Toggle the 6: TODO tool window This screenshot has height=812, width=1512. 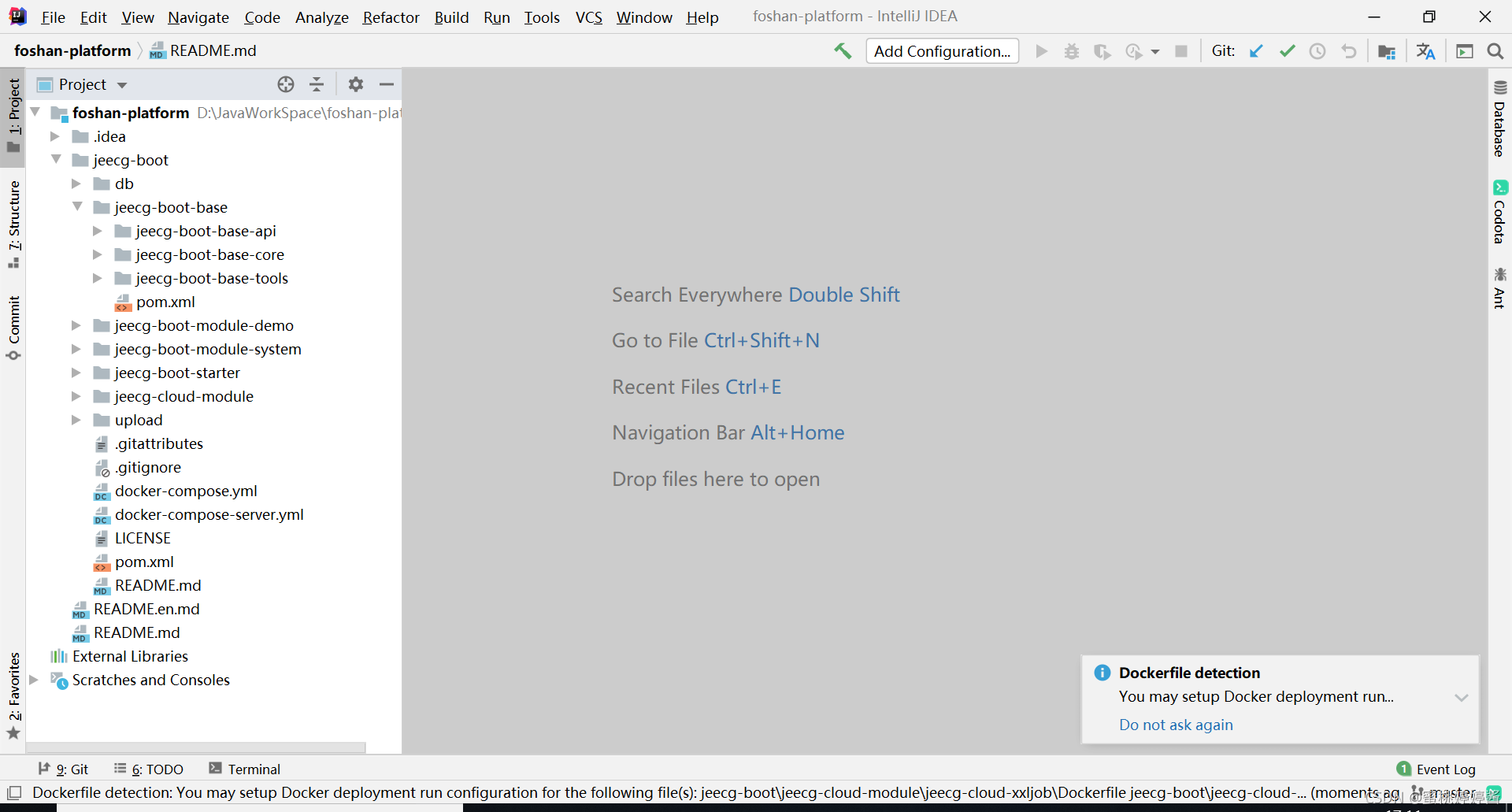(x=149, y=769)
